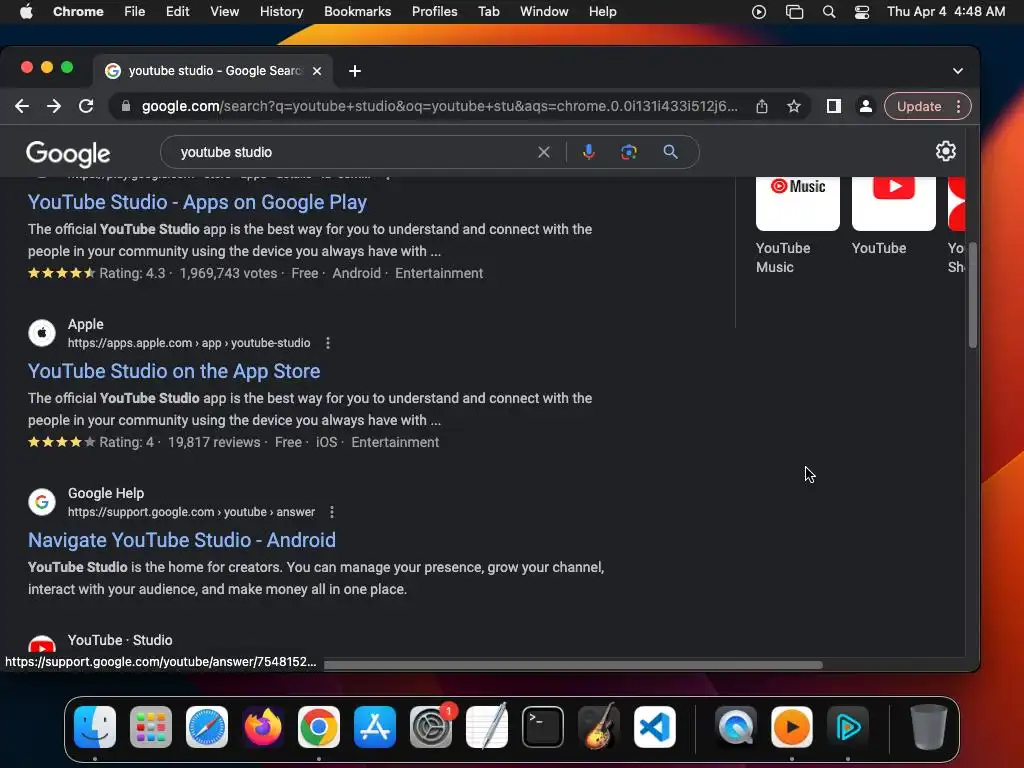This screenshot has height=768, width=1024.
Task: Click the 'YouTube · Studio' result source
Action: (x=120, y=640)
